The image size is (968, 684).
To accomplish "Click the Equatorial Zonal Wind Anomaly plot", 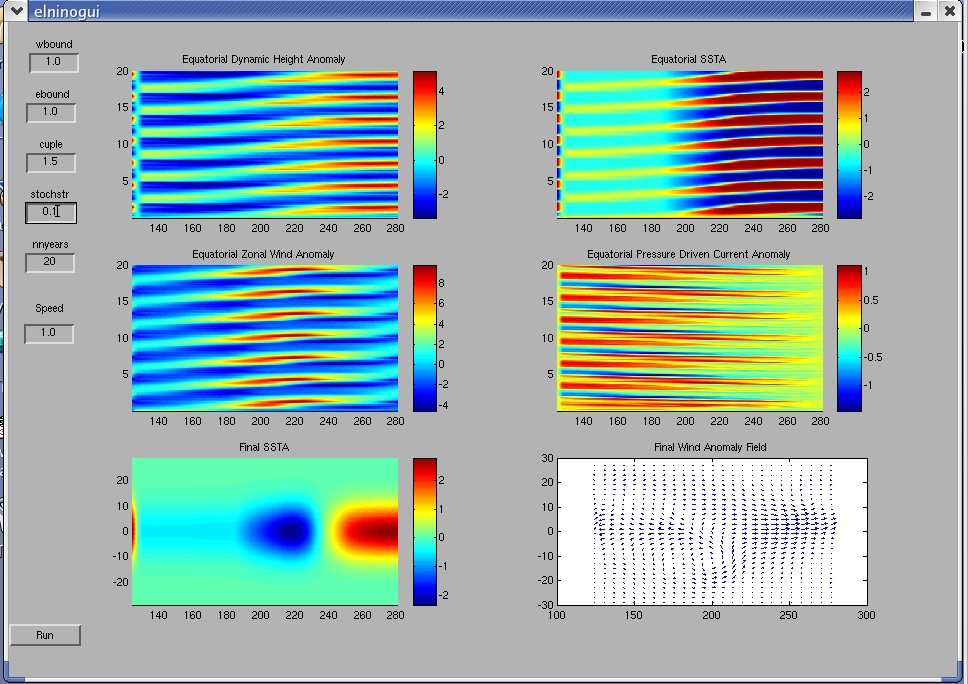I will [265, 338].
